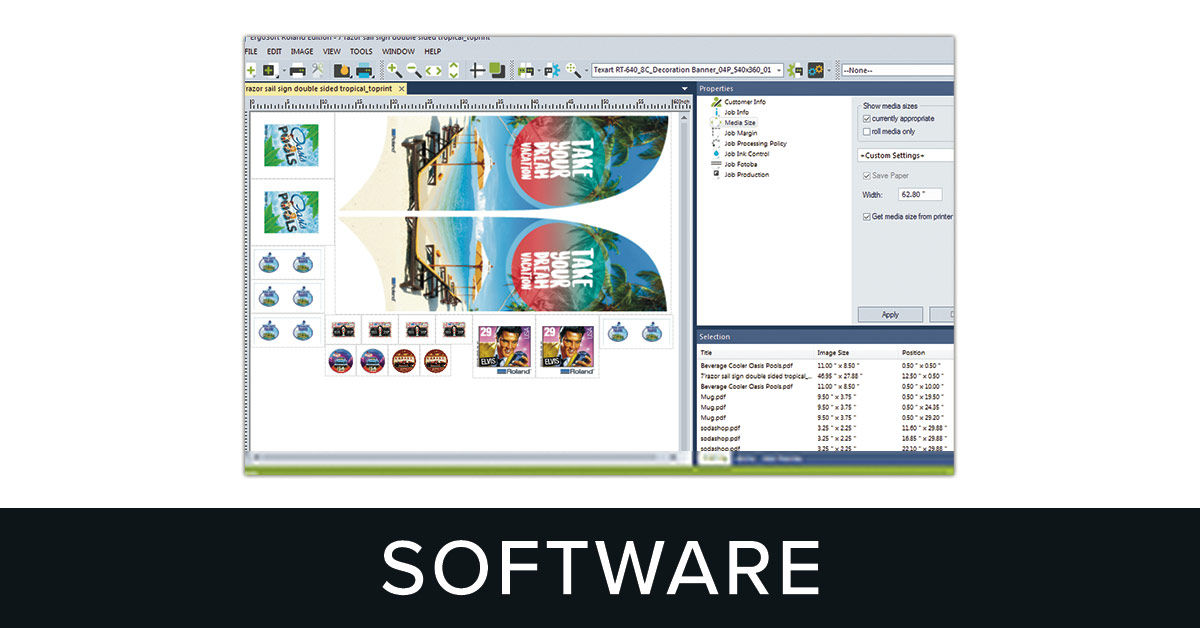Select the Zoom In magnifier tool
This screenshot has height=628, width=1200.
point(394,70)
